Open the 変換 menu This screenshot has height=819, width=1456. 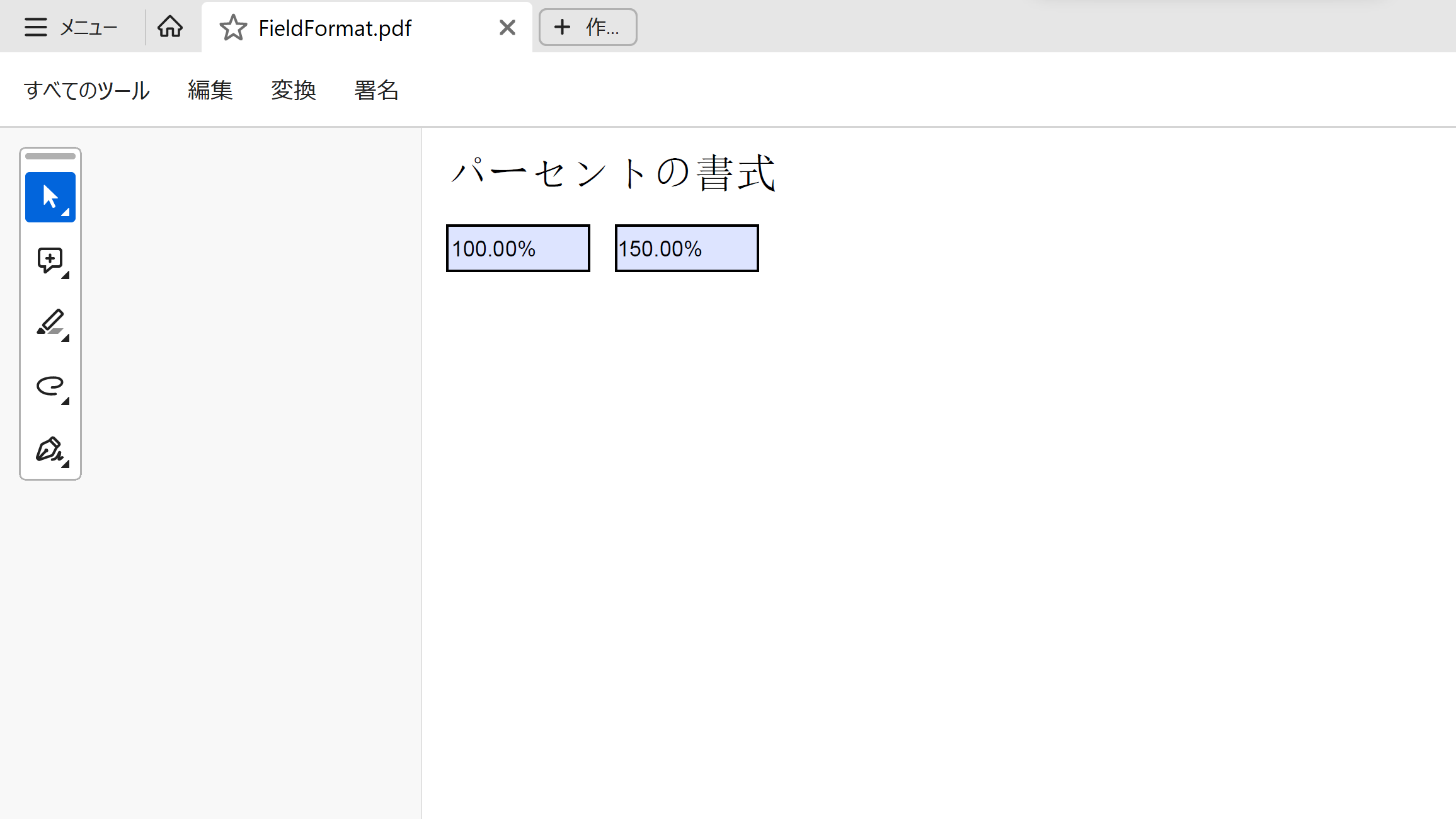(294, 90)
